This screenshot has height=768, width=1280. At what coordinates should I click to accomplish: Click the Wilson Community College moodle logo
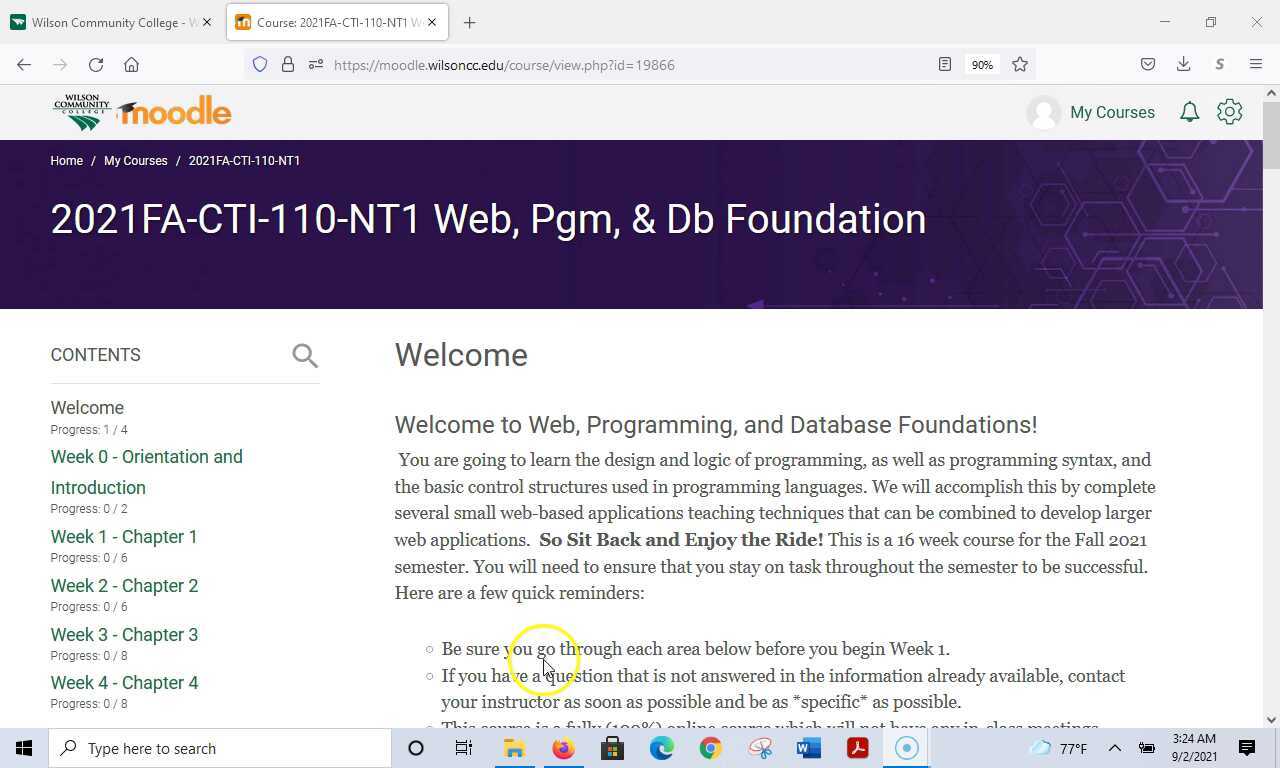click(140, 111)
